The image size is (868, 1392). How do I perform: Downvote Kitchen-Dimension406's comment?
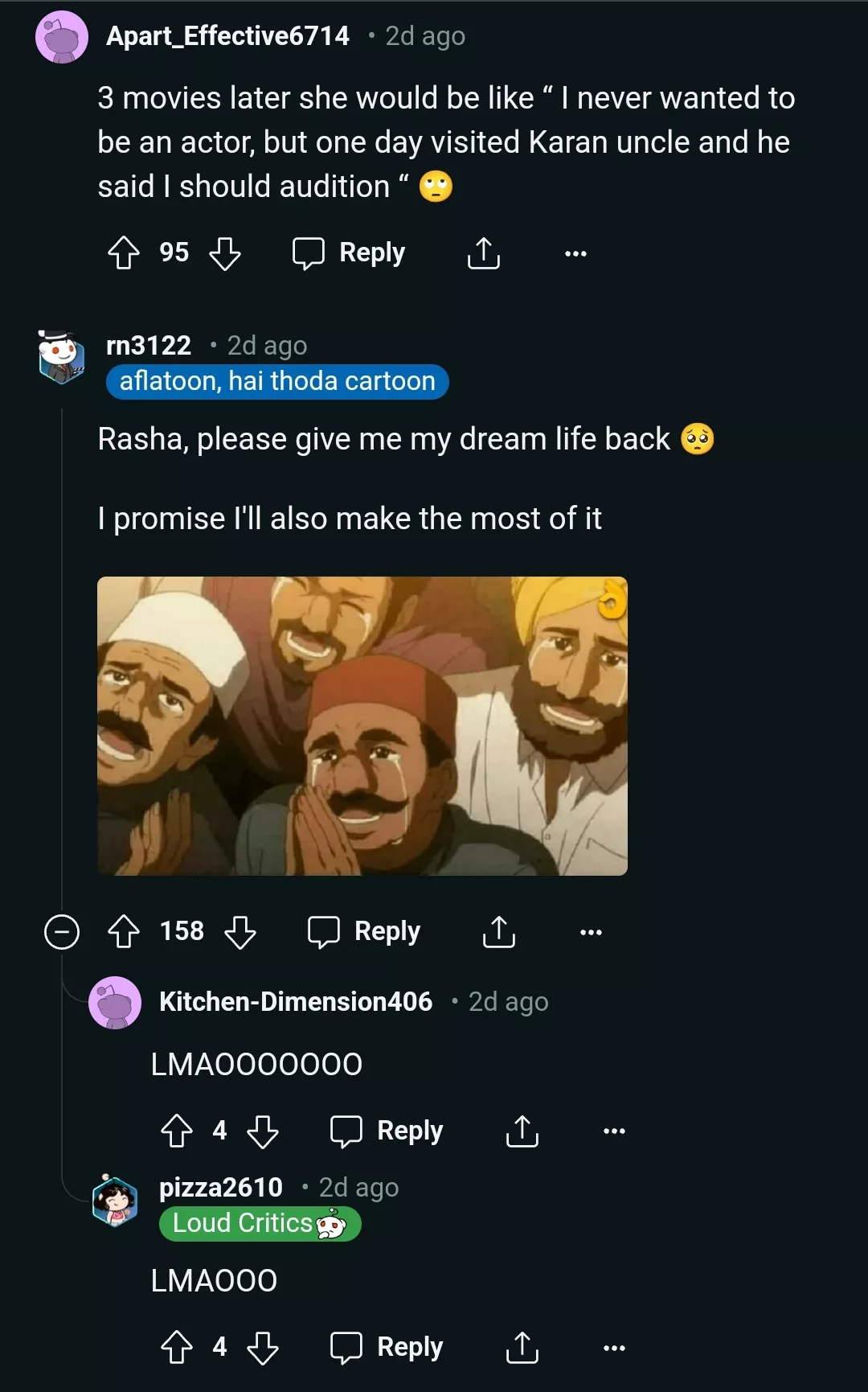[x=263, y=1131]
